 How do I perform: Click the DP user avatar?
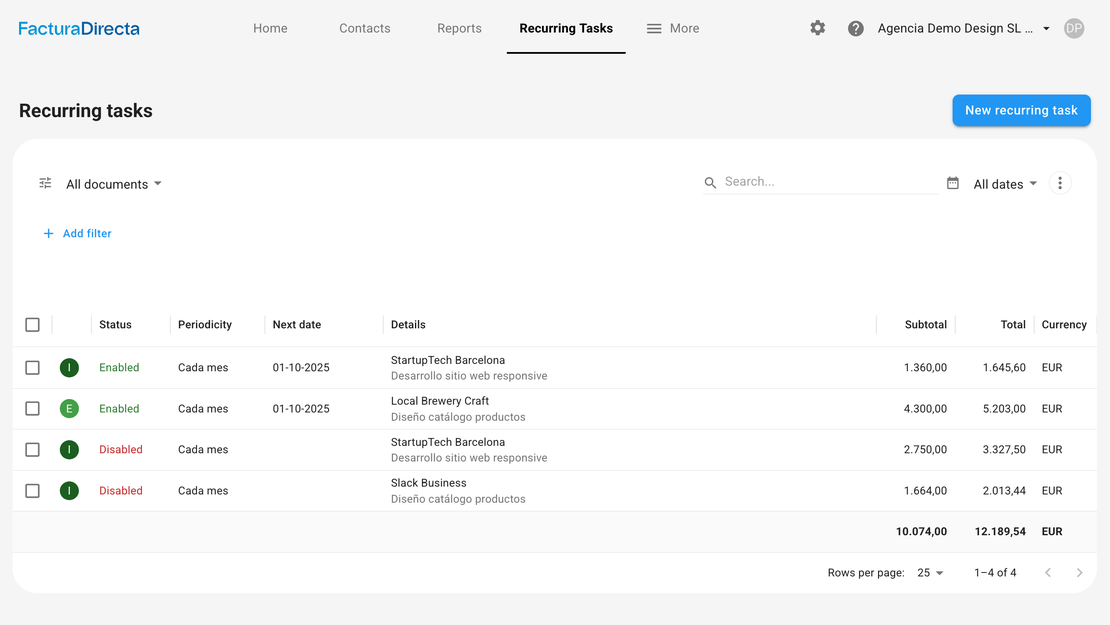tap(1074, 28)
